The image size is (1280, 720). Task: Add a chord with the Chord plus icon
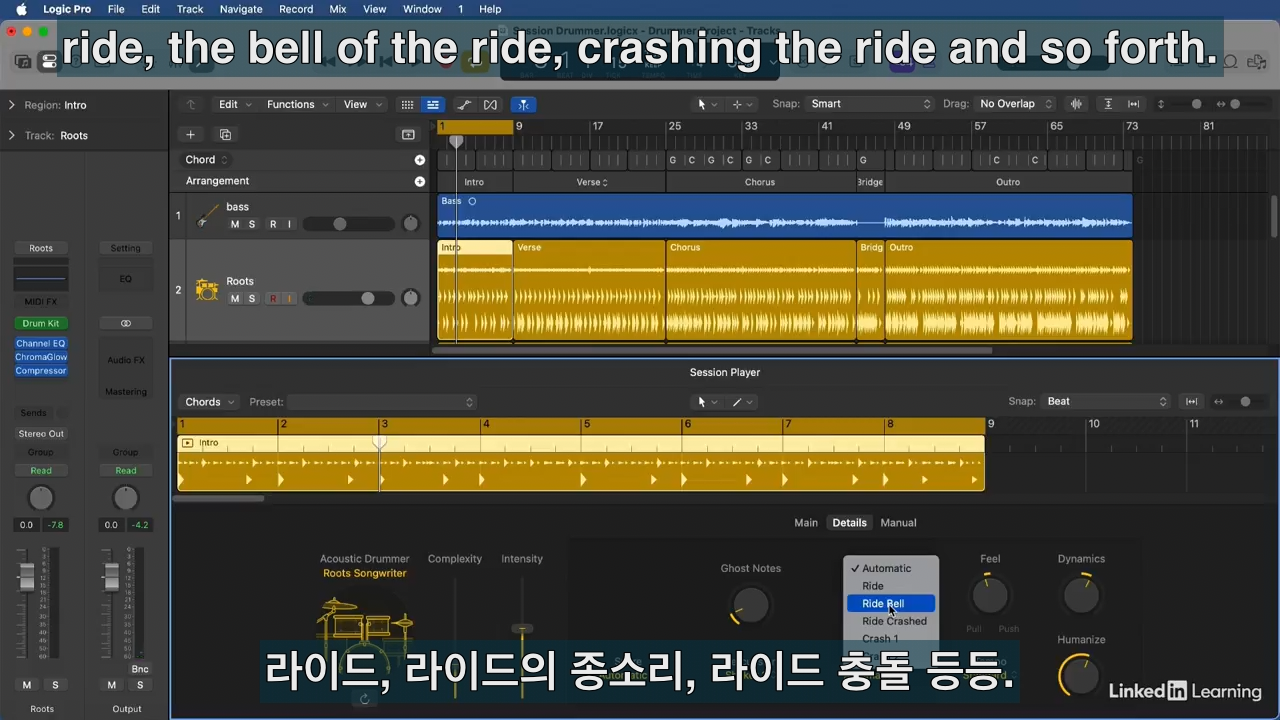coord(420,160)
